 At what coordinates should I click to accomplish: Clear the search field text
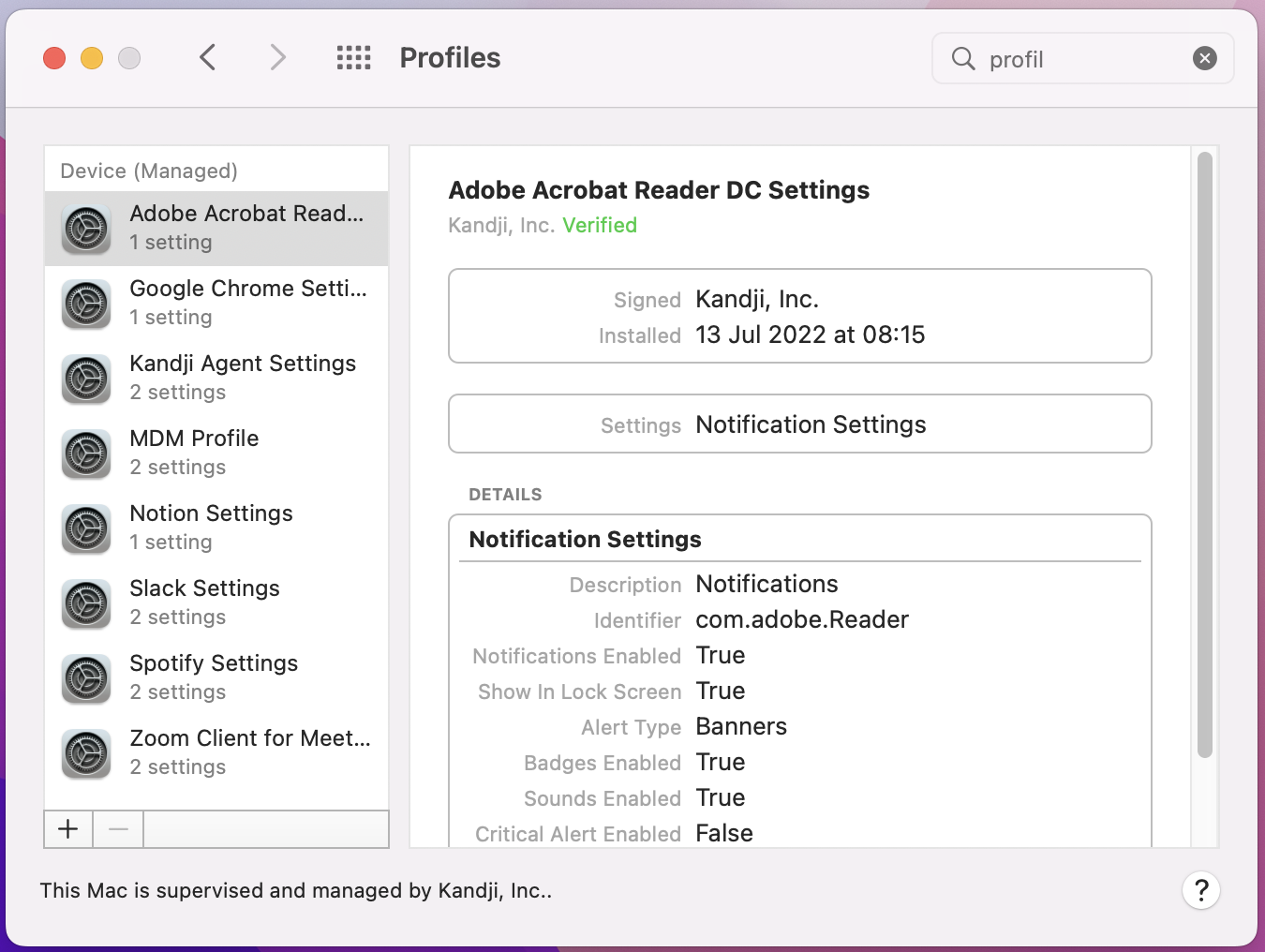1205,59
